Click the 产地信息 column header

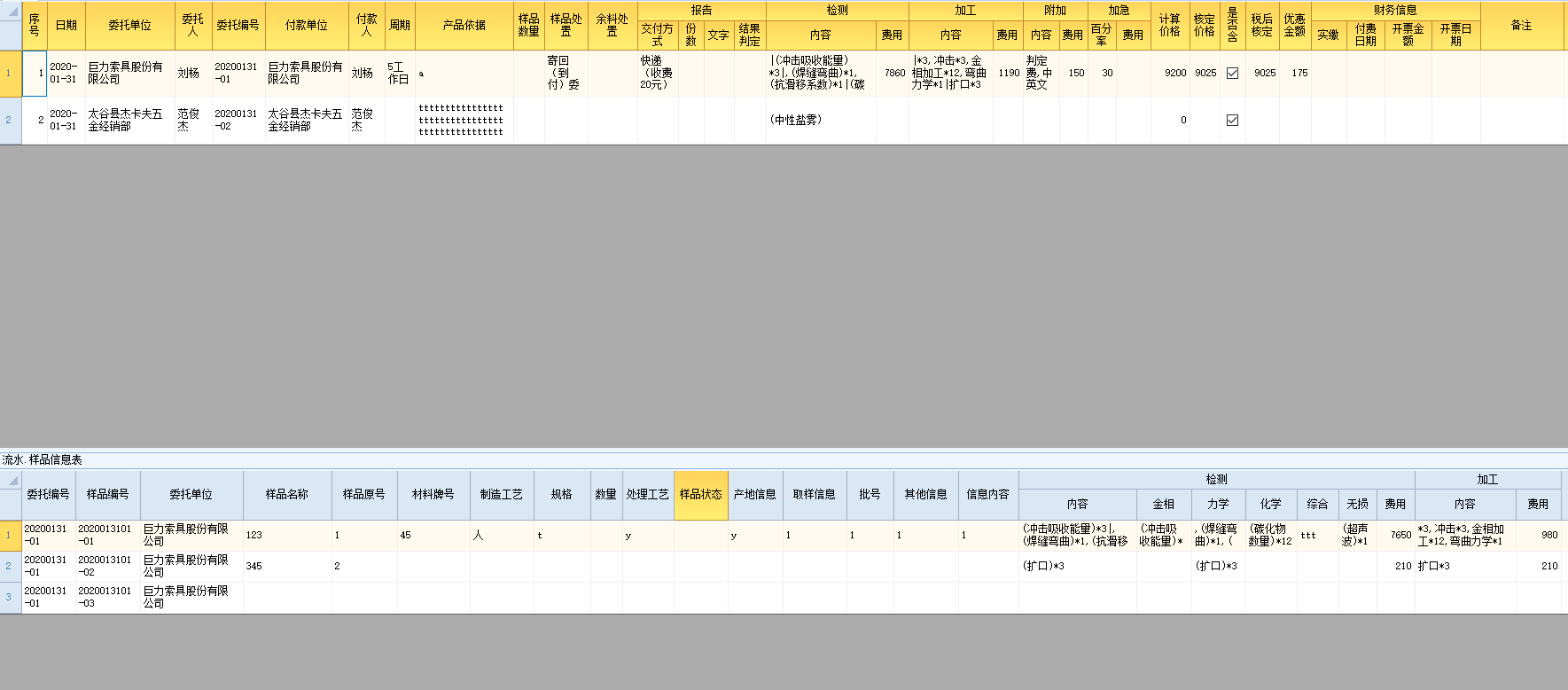(x=755, y=494)
